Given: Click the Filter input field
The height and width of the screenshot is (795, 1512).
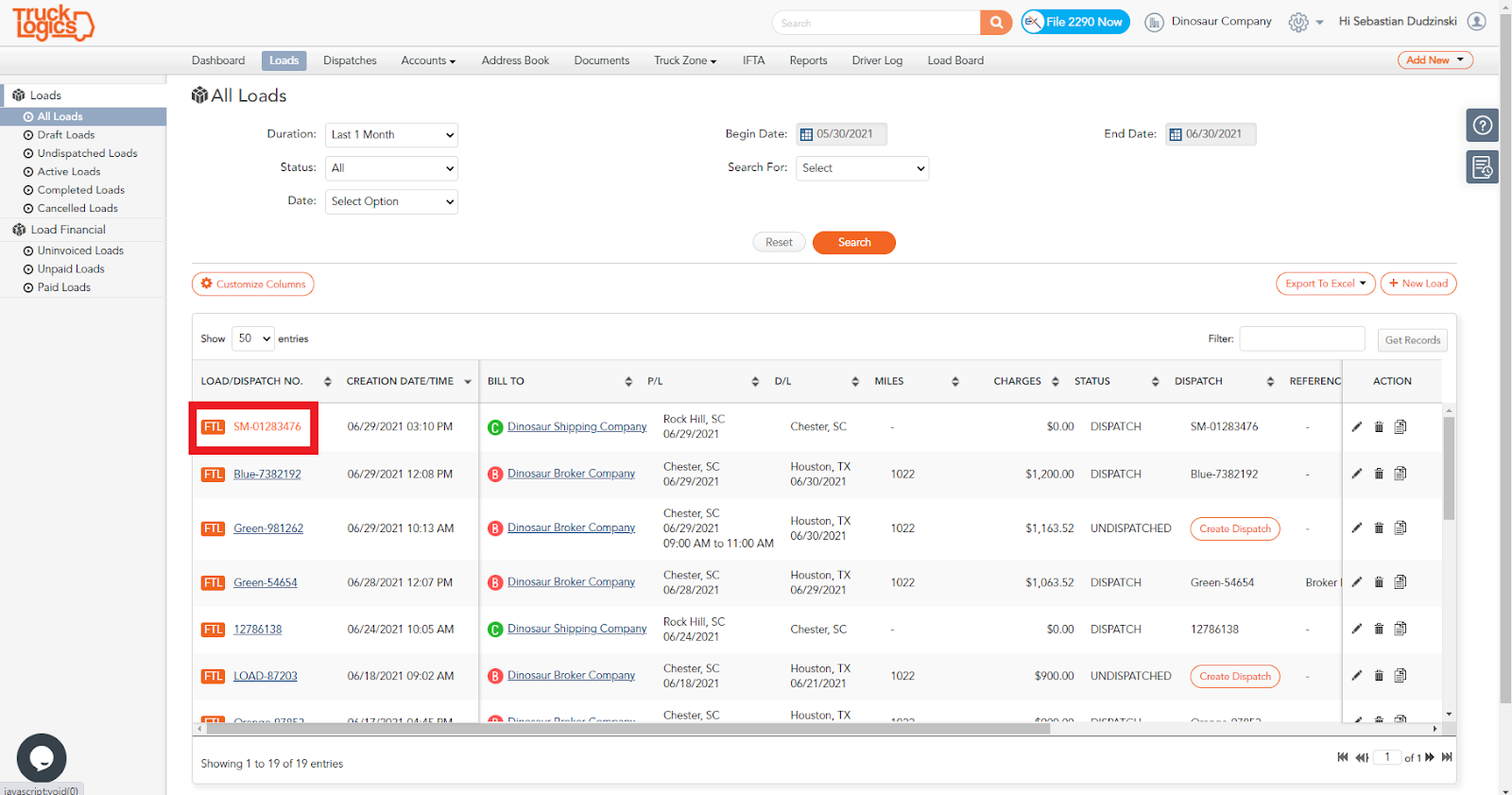Looking at the screenshot, I should tap(1302, 338).
